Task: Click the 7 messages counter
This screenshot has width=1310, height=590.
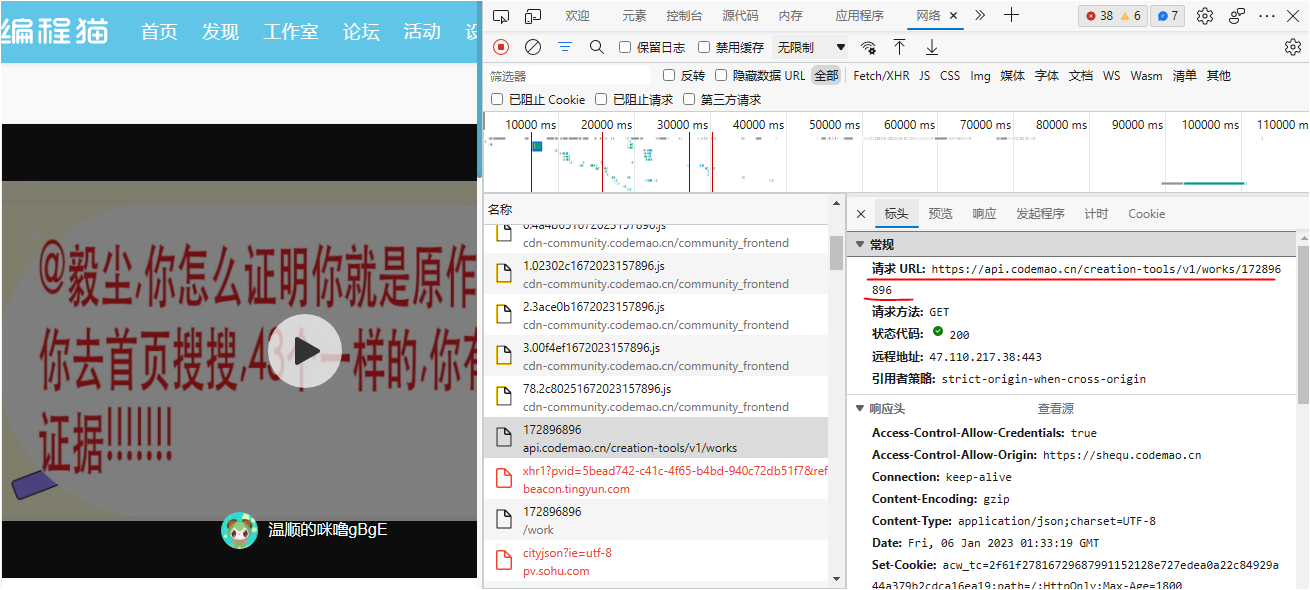Action: coord(1168,16)
